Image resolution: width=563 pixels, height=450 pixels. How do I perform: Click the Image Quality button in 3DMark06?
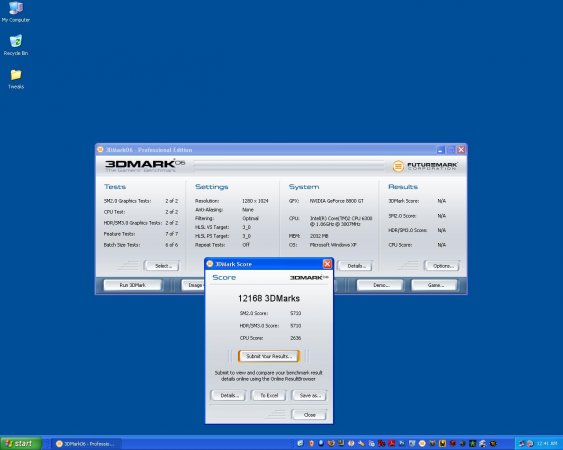click(x=193, y=285)
